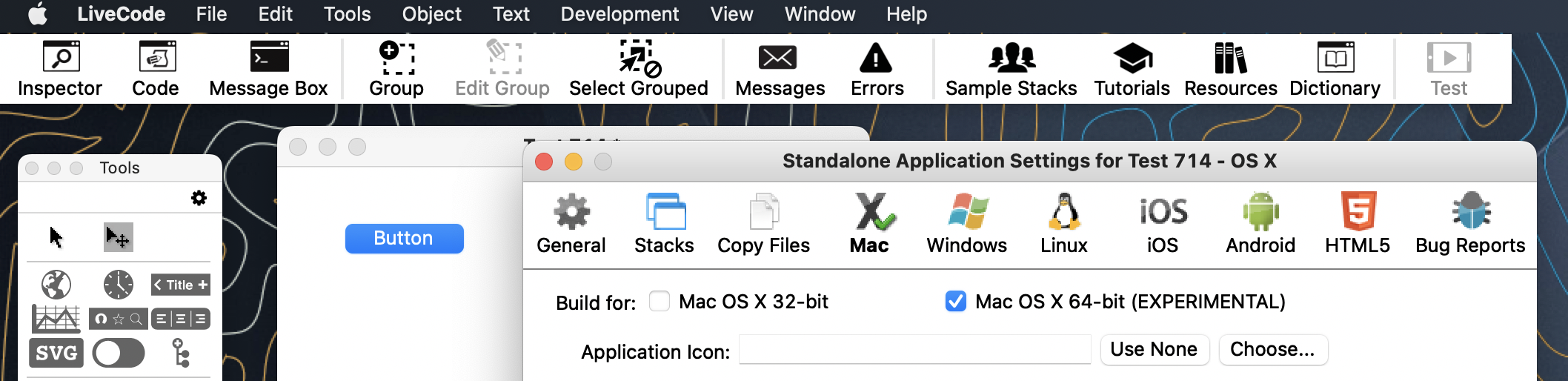The width and height of the screenshot is (1568, 381).
Task: Switch to iOS settings tab
Action: tap(1163, 224)
